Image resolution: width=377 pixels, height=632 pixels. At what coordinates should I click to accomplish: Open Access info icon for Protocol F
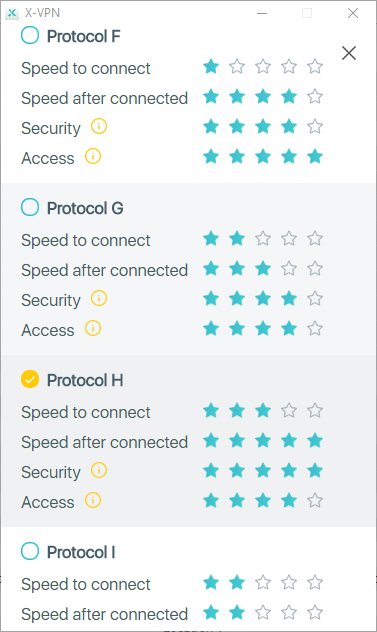coord(93,156)
